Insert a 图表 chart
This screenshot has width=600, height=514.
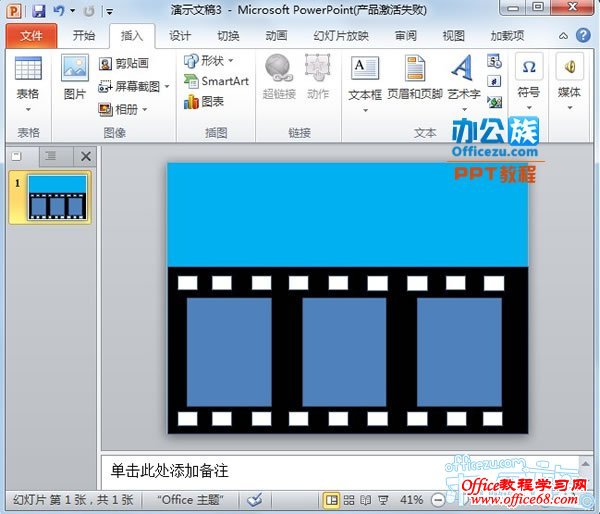coord(204,102)
